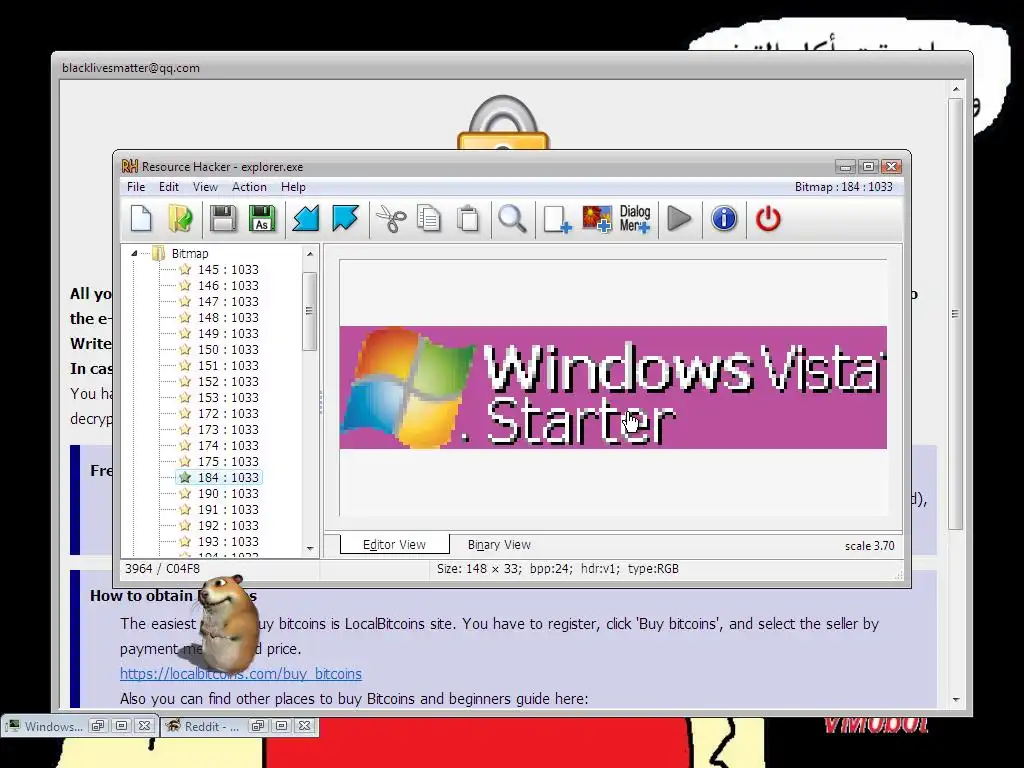1024x768 pixels.
Task: Open the File menu
Action: [136, 187]
